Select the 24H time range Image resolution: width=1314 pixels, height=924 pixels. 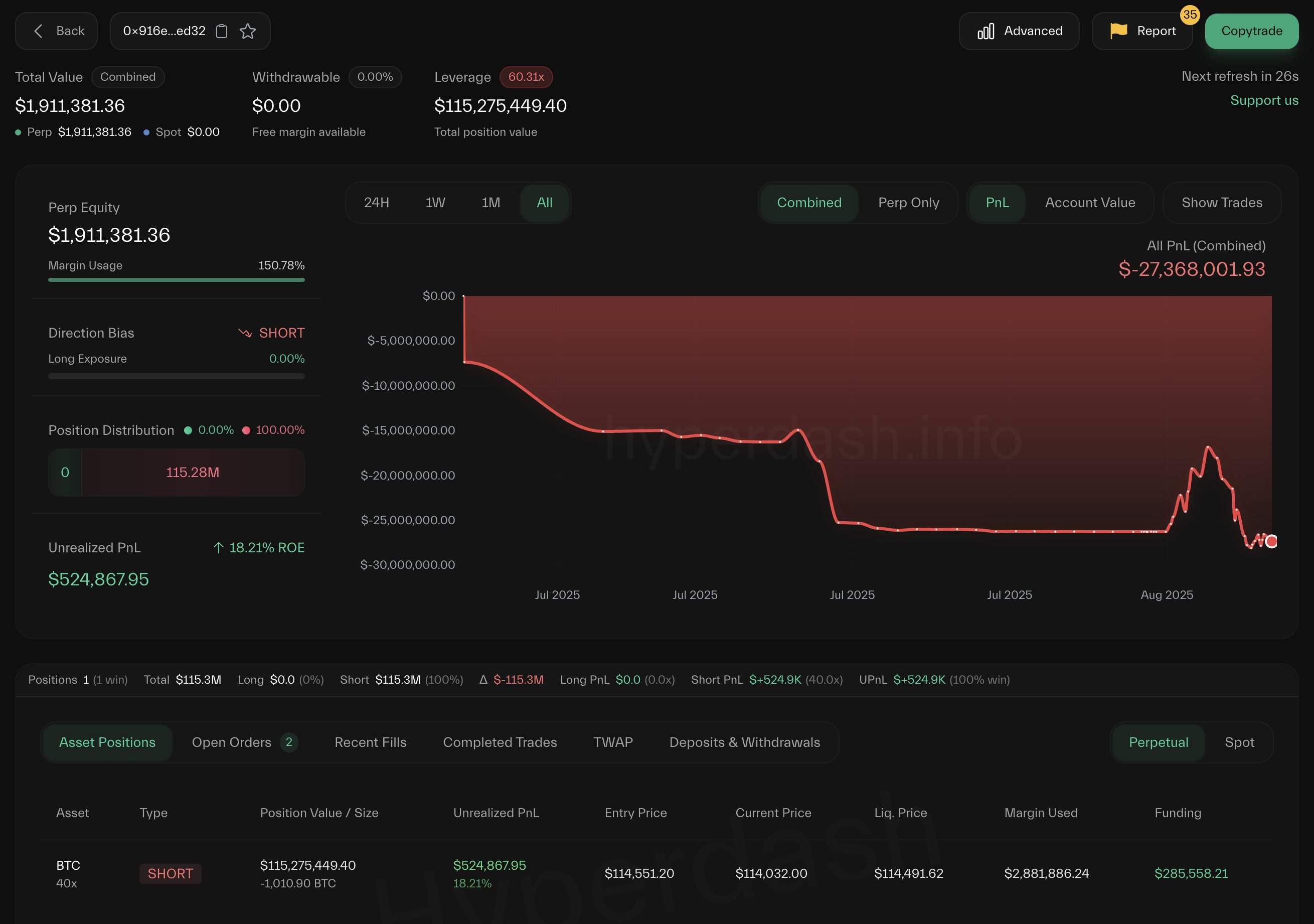[377, 203]
